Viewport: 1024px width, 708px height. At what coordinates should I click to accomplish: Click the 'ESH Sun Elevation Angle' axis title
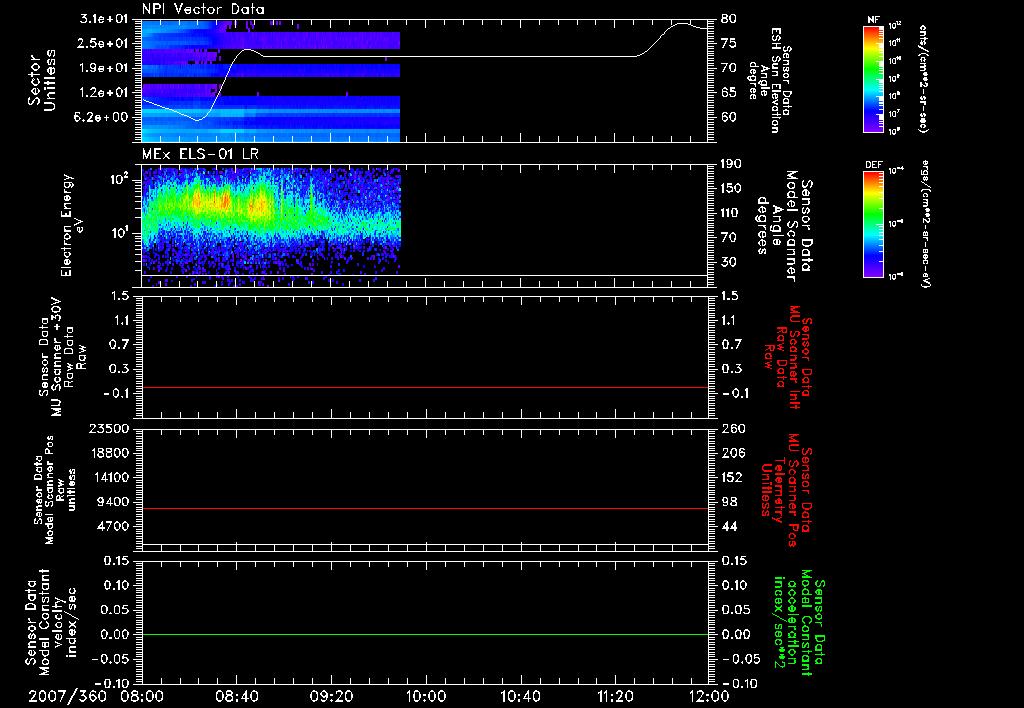pyautogui.click(x=770, y=80)
